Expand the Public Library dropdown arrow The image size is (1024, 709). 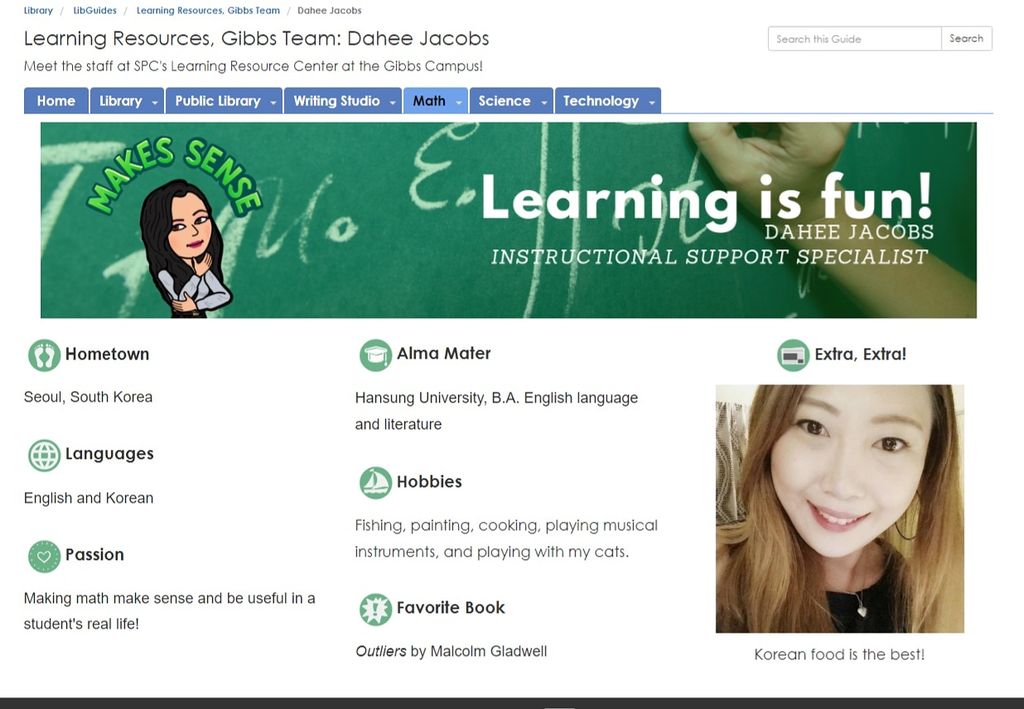coord(273,102)
